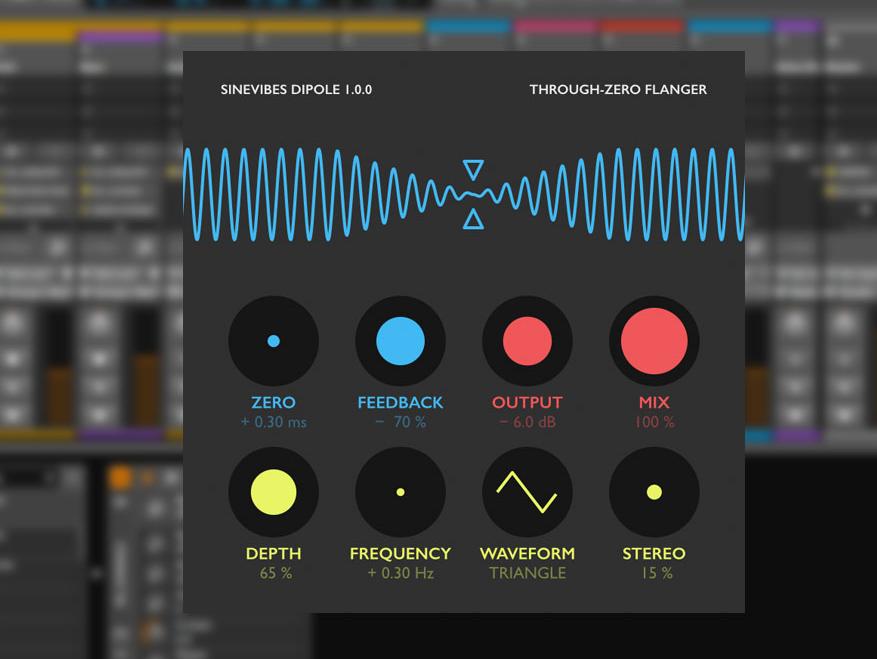Click the Zero knob blue dot
The image size is (877, 659).
click(x=274, y=341)
